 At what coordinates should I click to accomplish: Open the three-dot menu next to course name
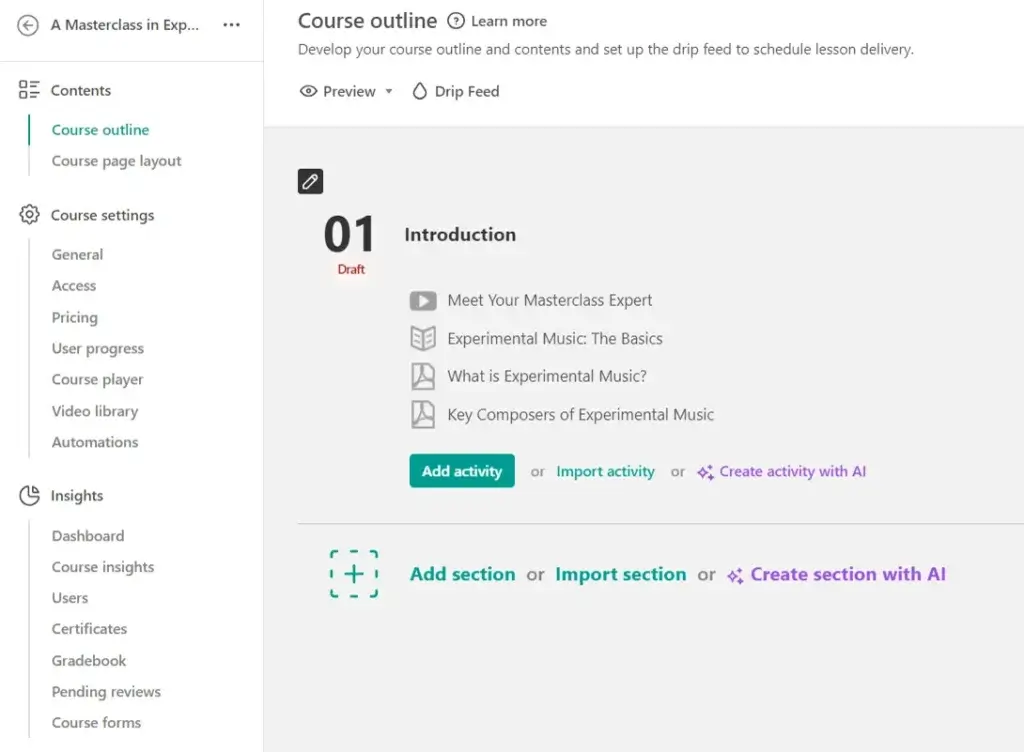click(x=229, y=23)
